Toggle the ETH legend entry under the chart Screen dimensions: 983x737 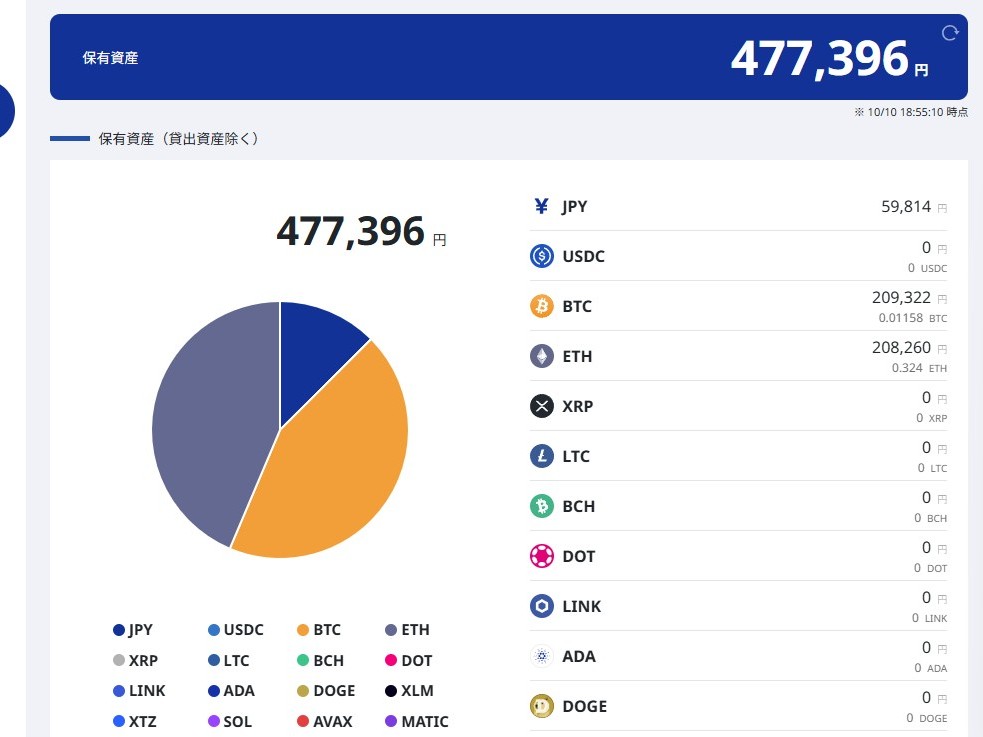click(407, 630)
